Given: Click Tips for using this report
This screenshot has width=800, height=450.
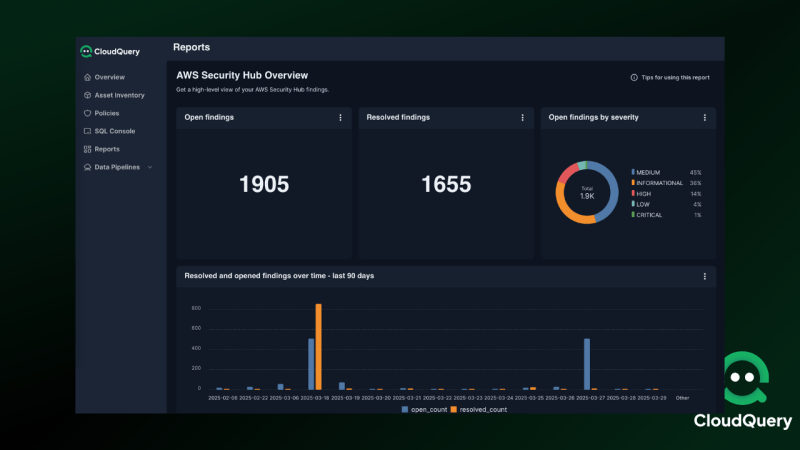Looking at the screenshot, I should click(x=676, y=78).
